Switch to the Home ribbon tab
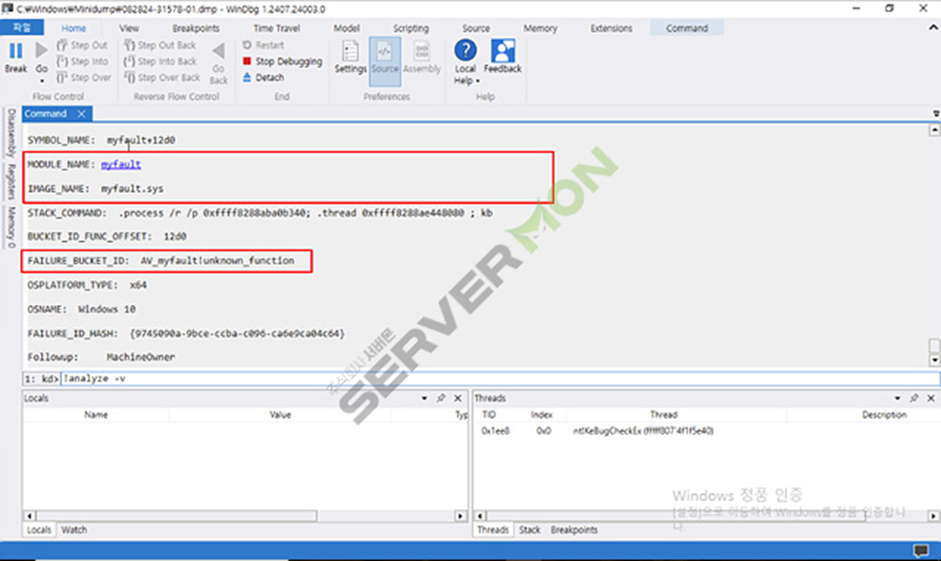 tap(73, 28)
